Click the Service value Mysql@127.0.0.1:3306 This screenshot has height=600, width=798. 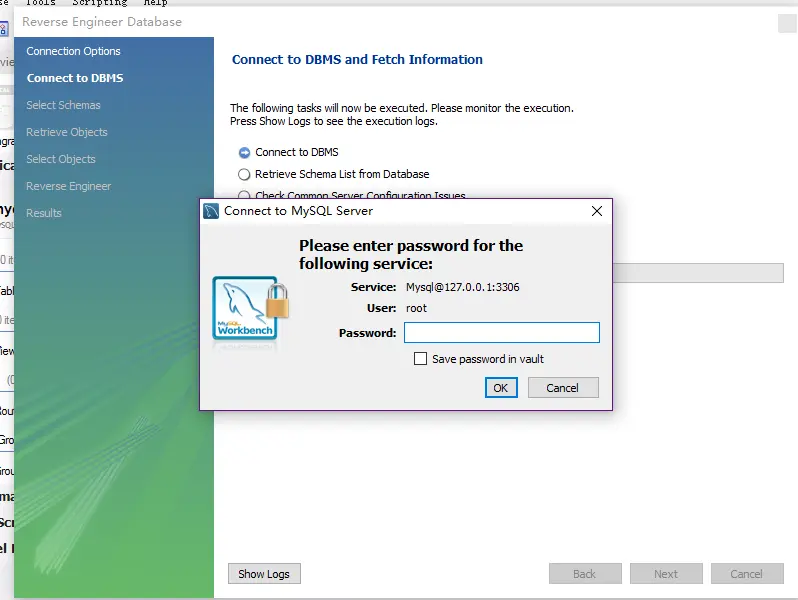(x=463, y=287)
